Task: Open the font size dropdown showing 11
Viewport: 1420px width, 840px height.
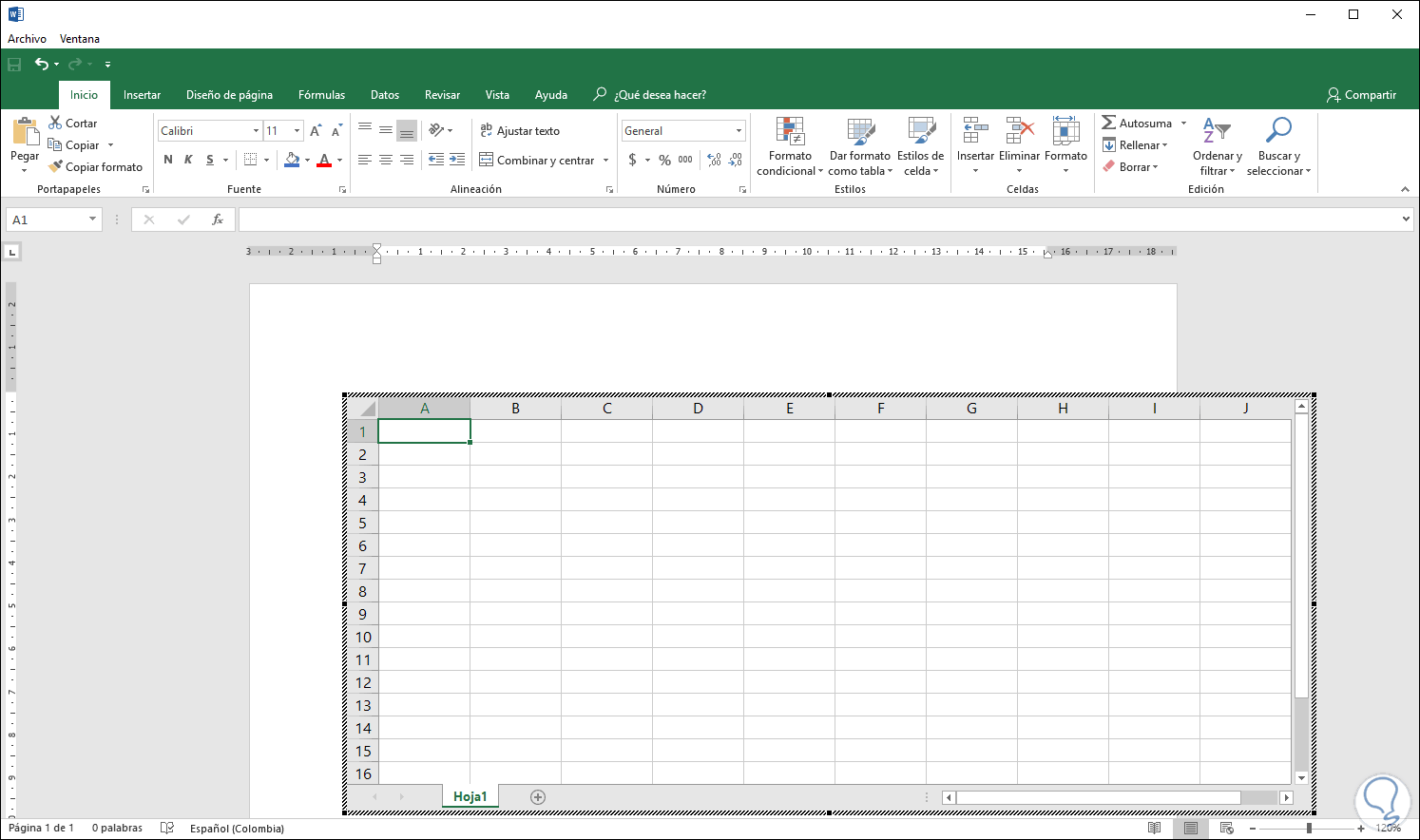Action: [297, 131]
